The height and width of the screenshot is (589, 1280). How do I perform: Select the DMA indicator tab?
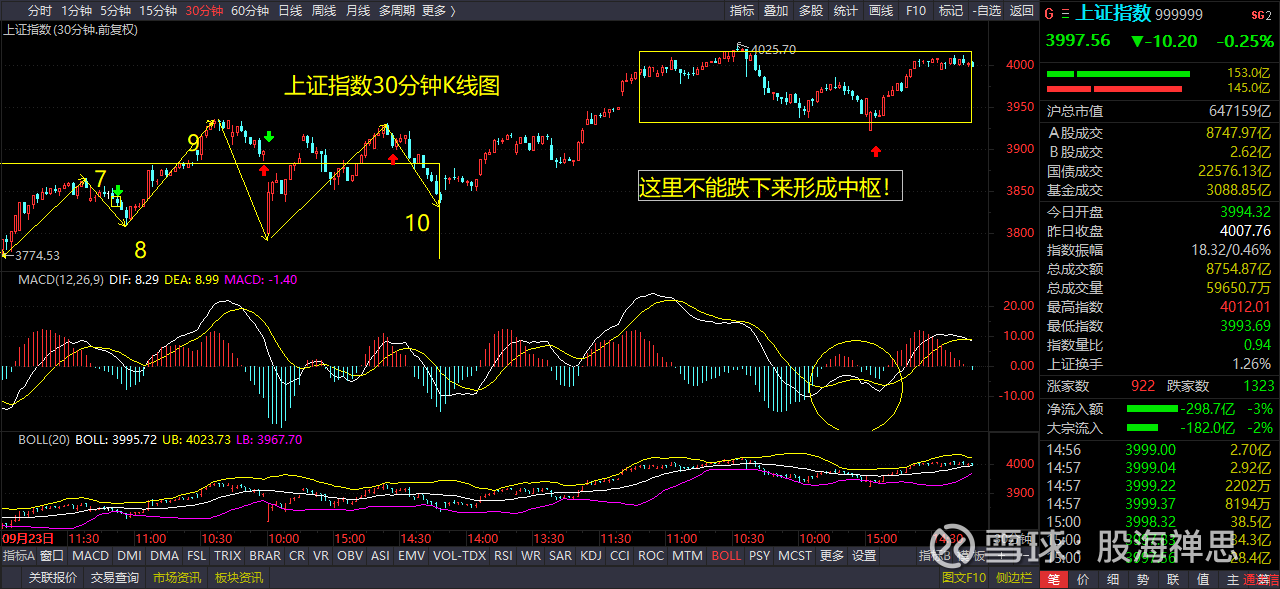[165, 556]
